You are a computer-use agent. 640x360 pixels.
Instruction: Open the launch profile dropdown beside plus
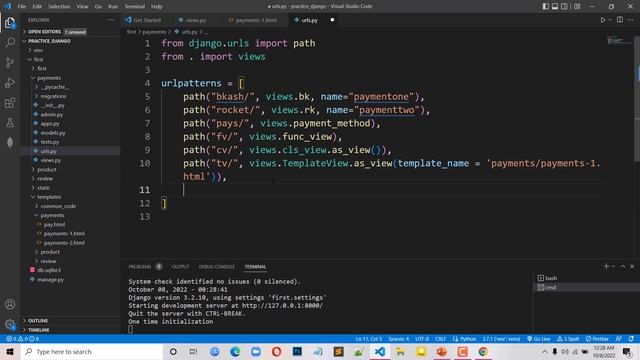pyautogui.click(x=613, y=267)
